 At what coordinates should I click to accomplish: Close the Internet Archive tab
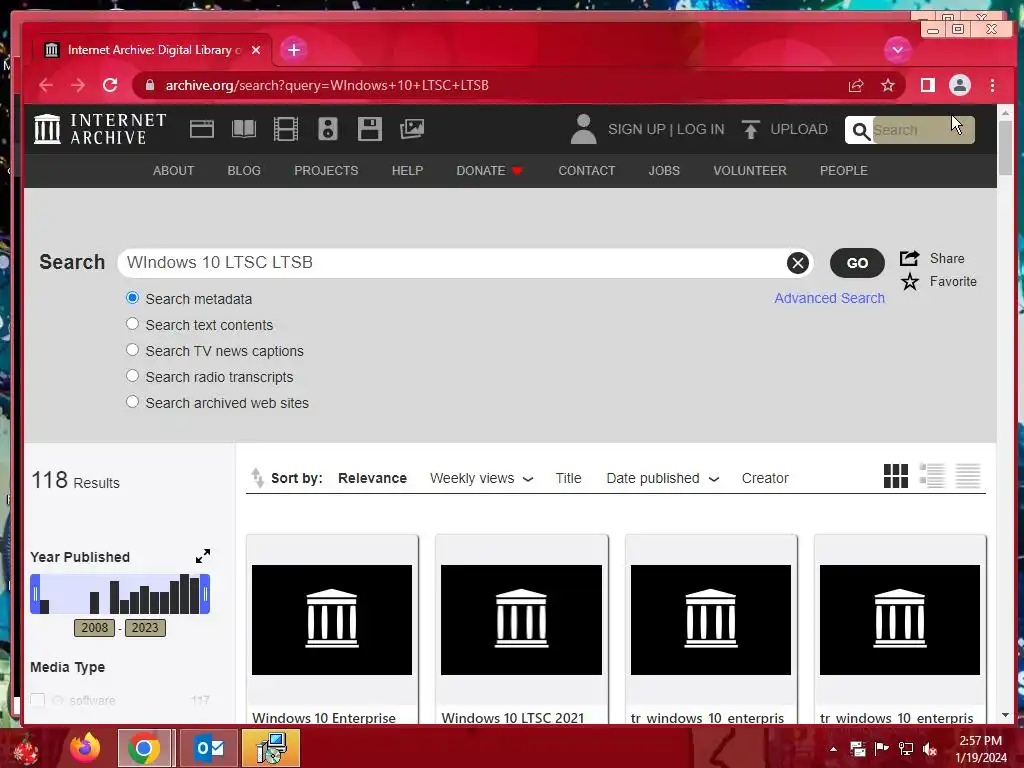coord(256,50)
